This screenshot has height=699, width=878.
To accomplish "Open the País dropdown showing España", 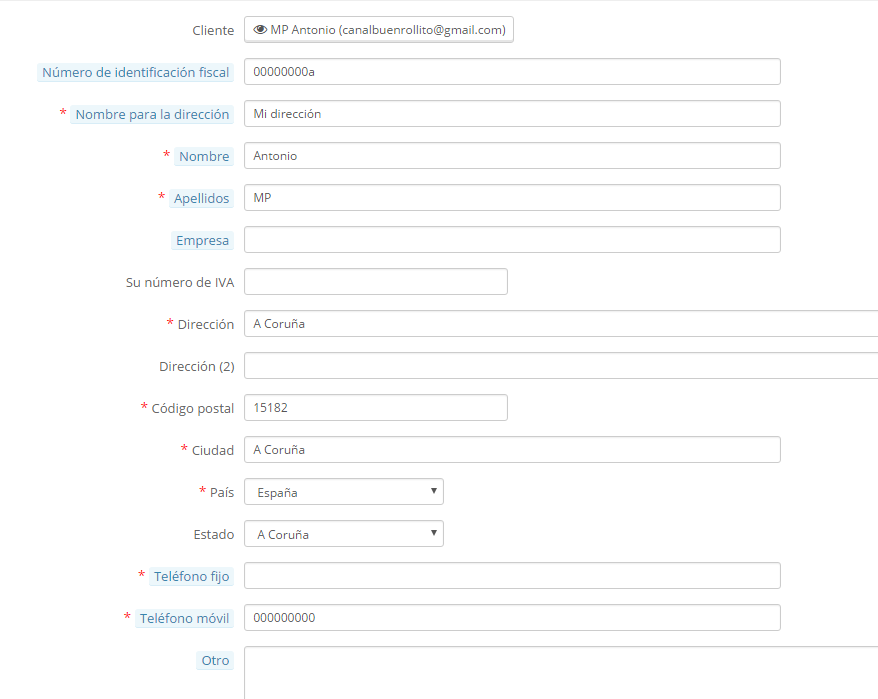I will (344, 492).
